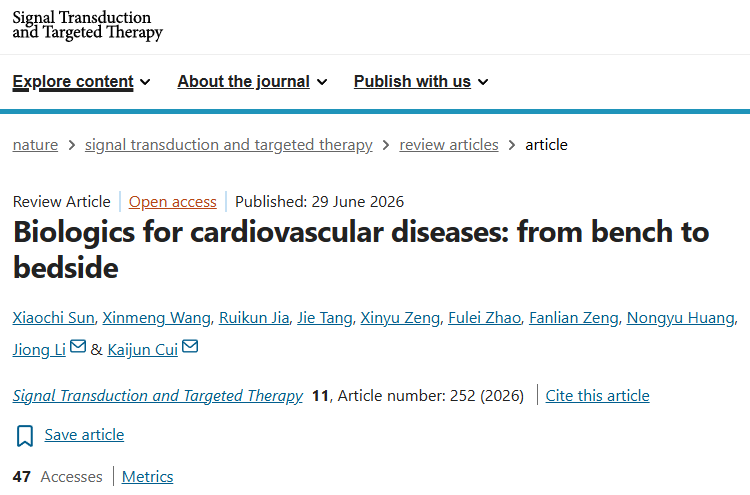Click the Open access link
The height and width of the screenshot is (495, 750).
click(x=173, y=202)
